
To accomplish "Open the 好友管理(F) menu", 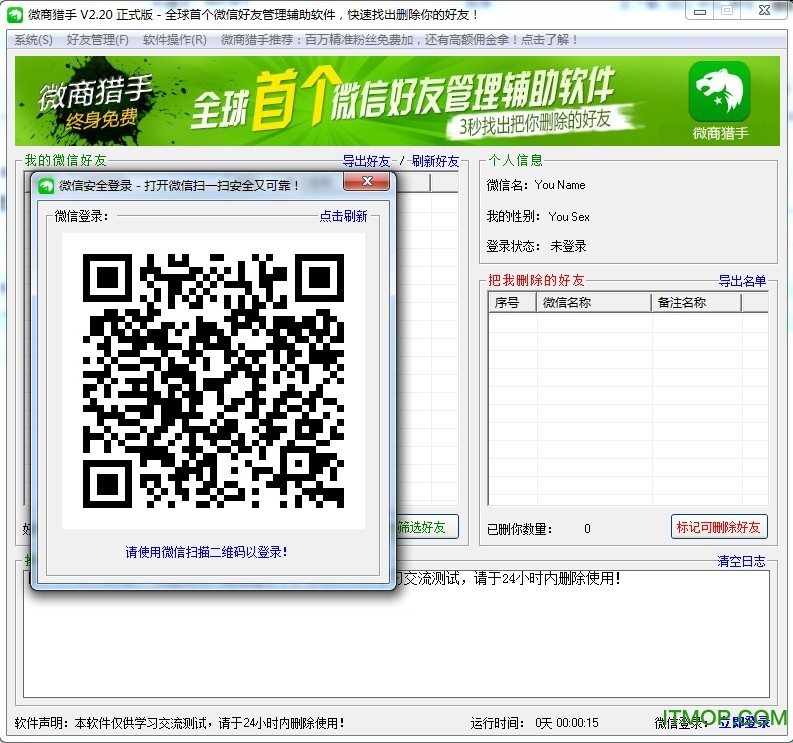I will coord(97,40).
